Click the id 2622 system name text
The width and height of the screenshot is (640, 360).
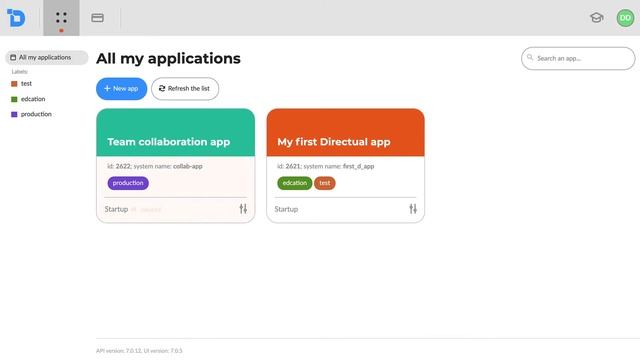tap(155, 166)
